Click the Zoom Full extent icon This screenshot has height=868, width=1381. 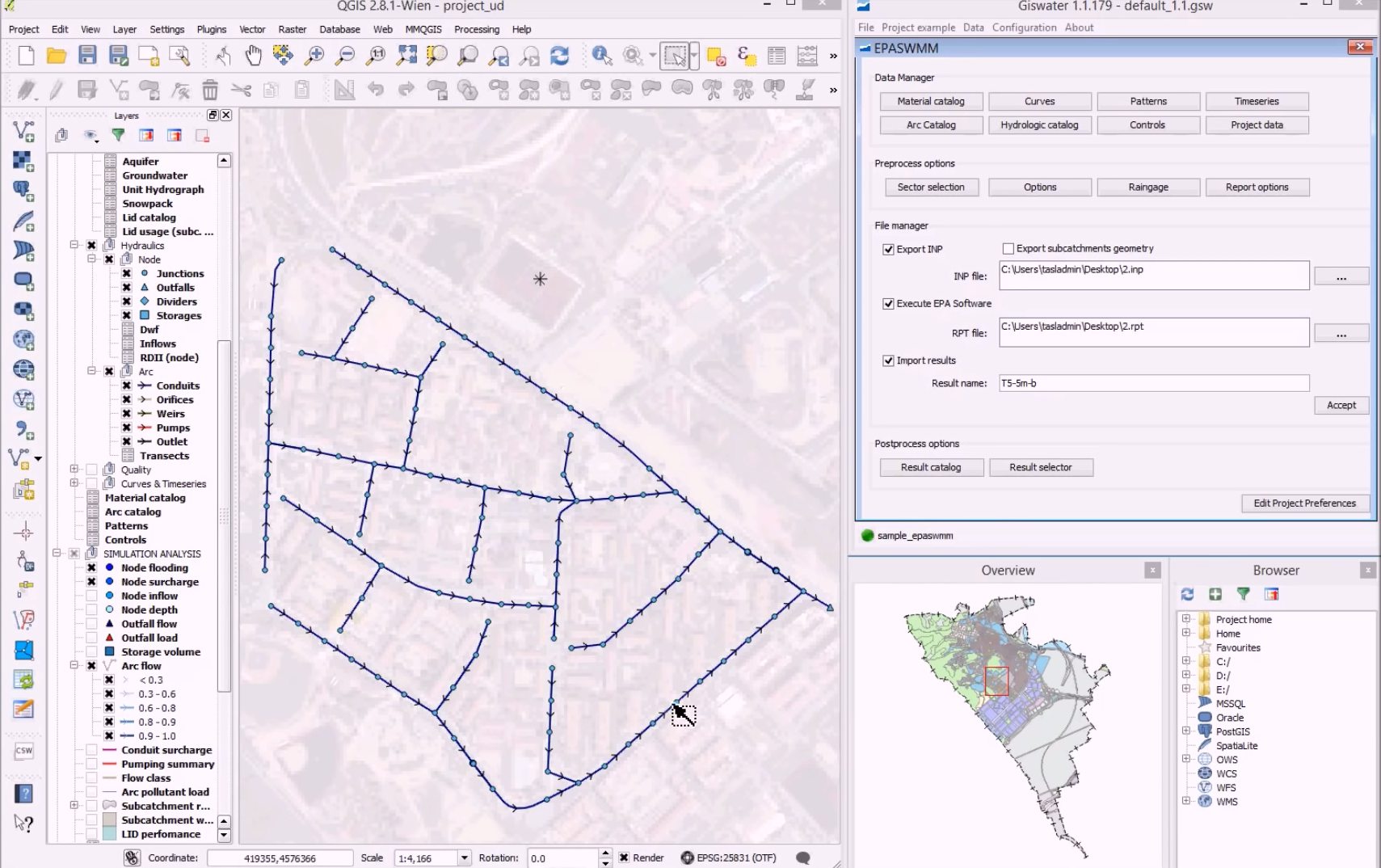[x=406, y=56]
